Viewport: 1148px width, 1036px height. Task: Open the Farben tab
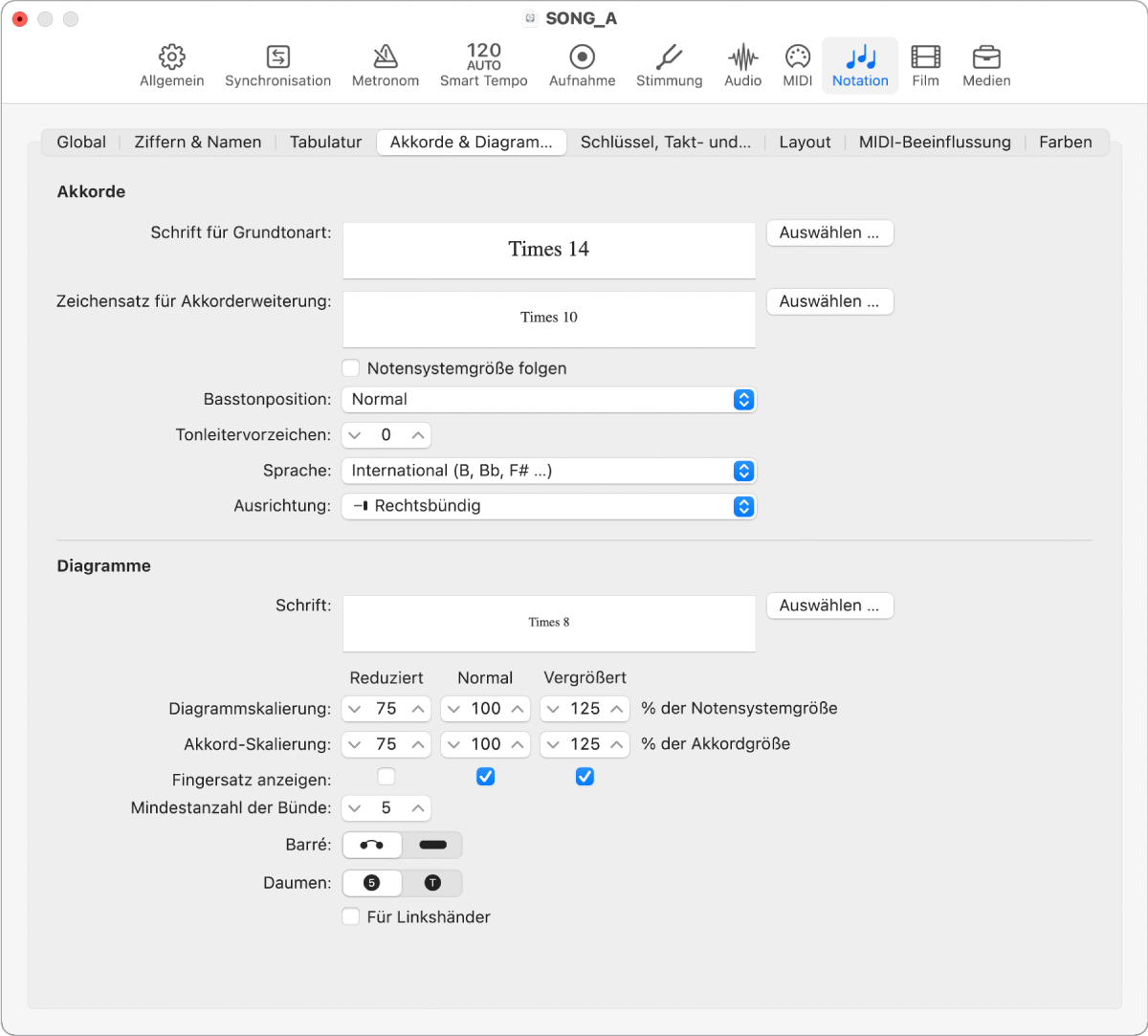(x=1065, y=142)
